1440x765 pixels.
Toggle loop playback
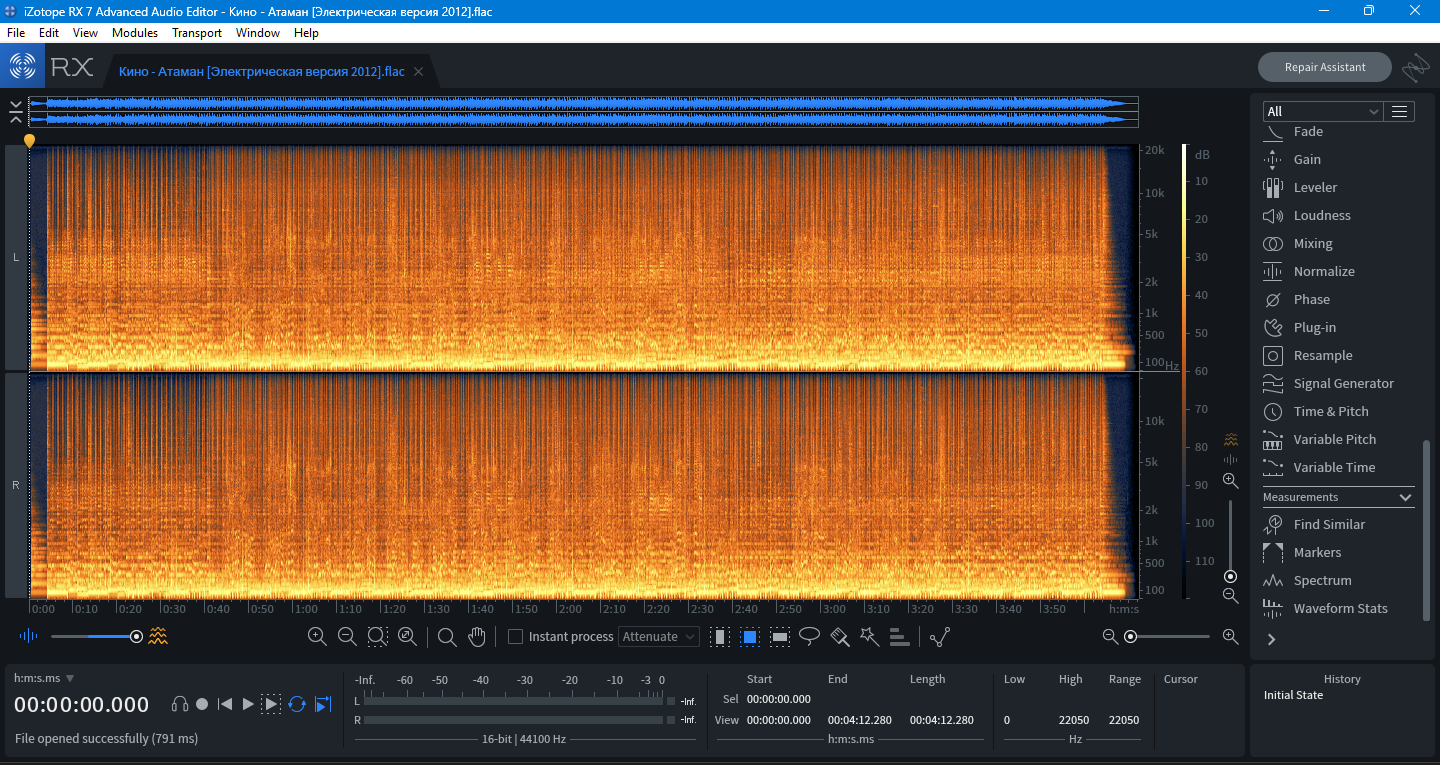click(297, 704)
